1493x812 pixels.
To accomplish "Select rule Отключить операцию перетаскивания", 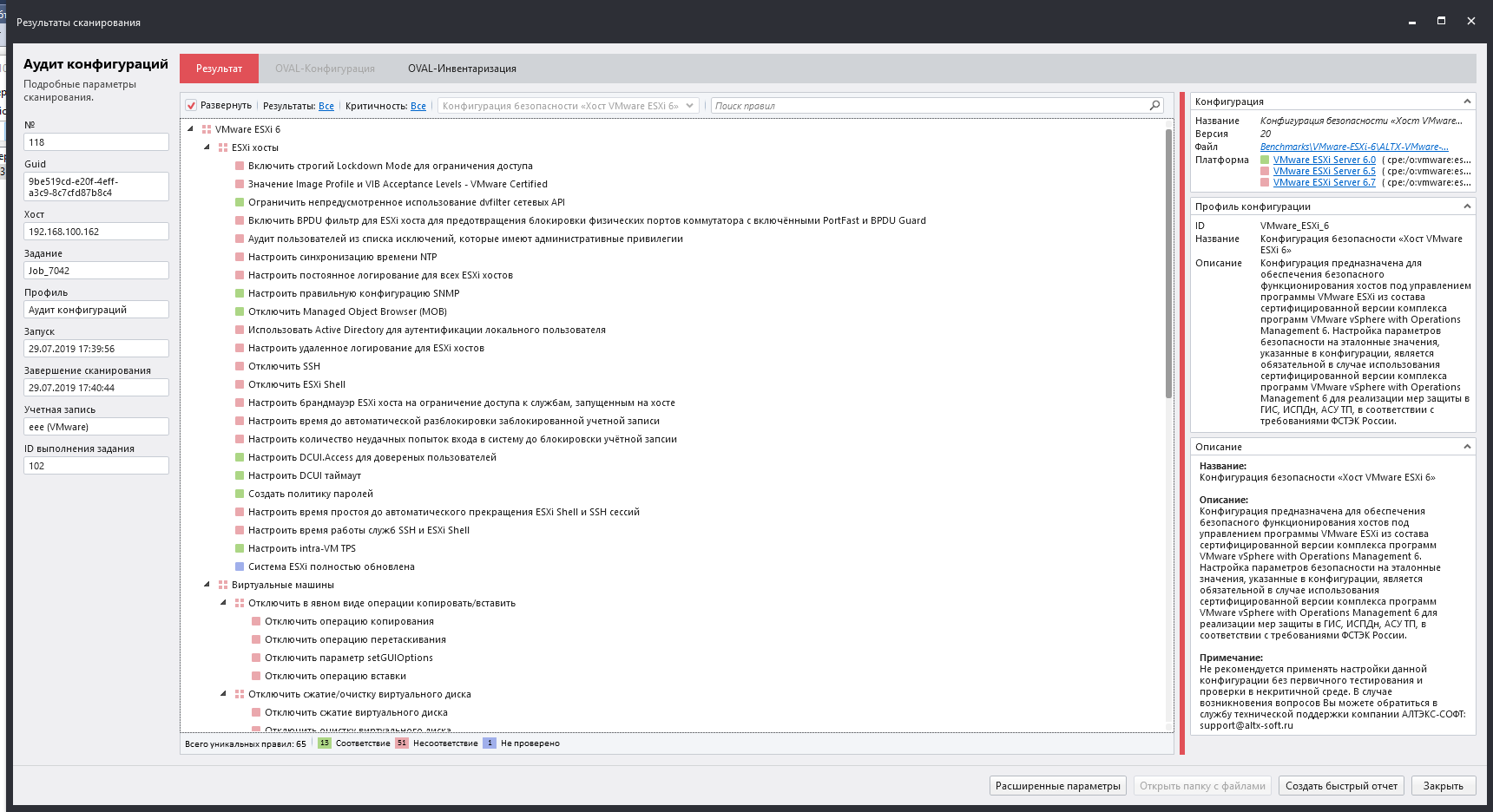I will (355, 639).
